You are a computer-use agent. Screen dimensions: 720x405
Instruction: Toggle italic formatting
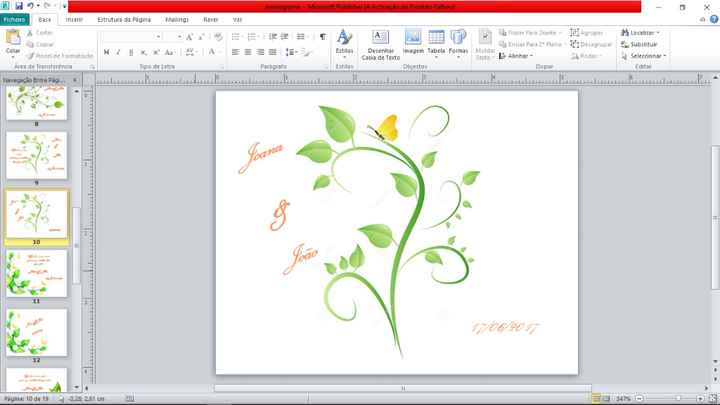coord(118,52)
